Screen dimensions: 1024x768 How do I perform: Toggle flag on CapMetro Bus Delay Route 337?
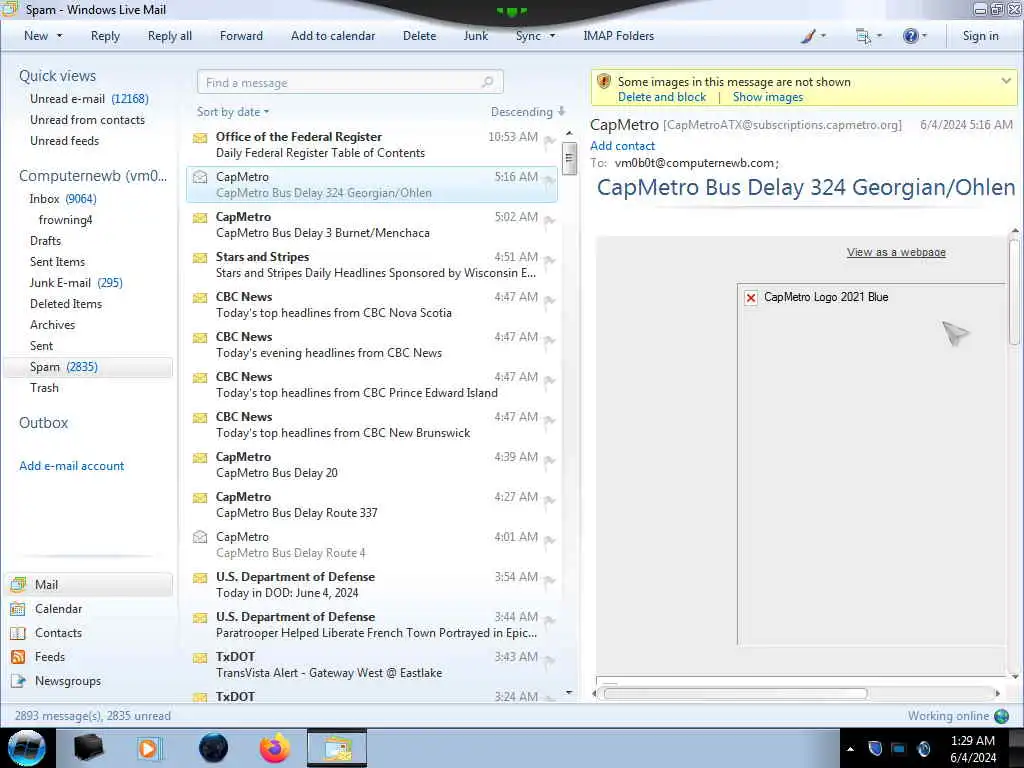pyautogui.click(x=550, y=500)
